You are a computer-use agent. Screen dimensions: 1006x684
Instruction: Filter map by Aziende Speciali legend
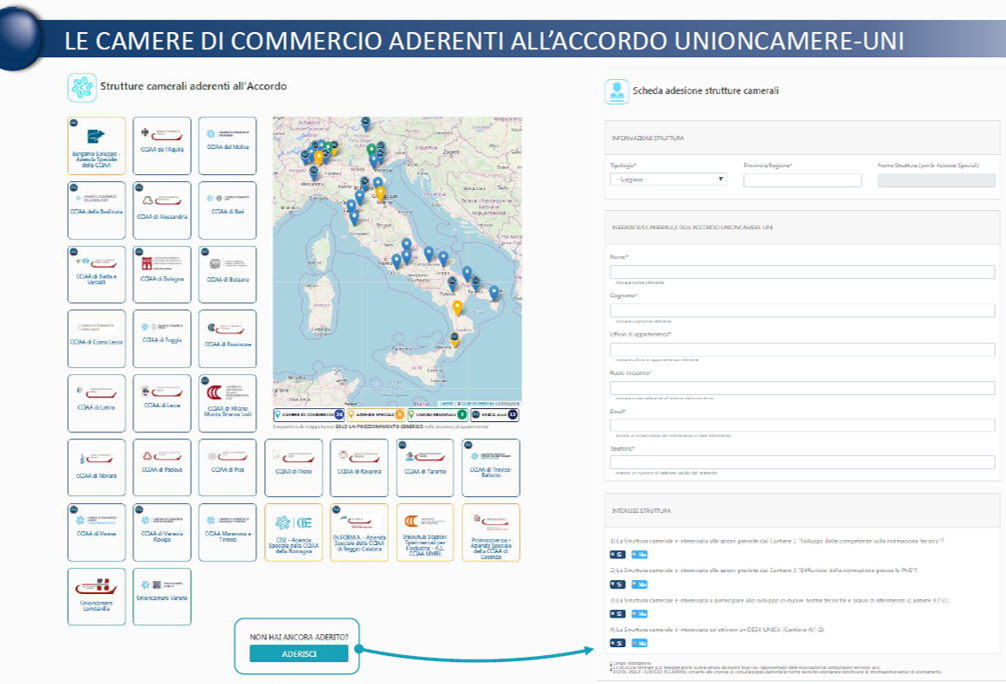pos(376,415)
